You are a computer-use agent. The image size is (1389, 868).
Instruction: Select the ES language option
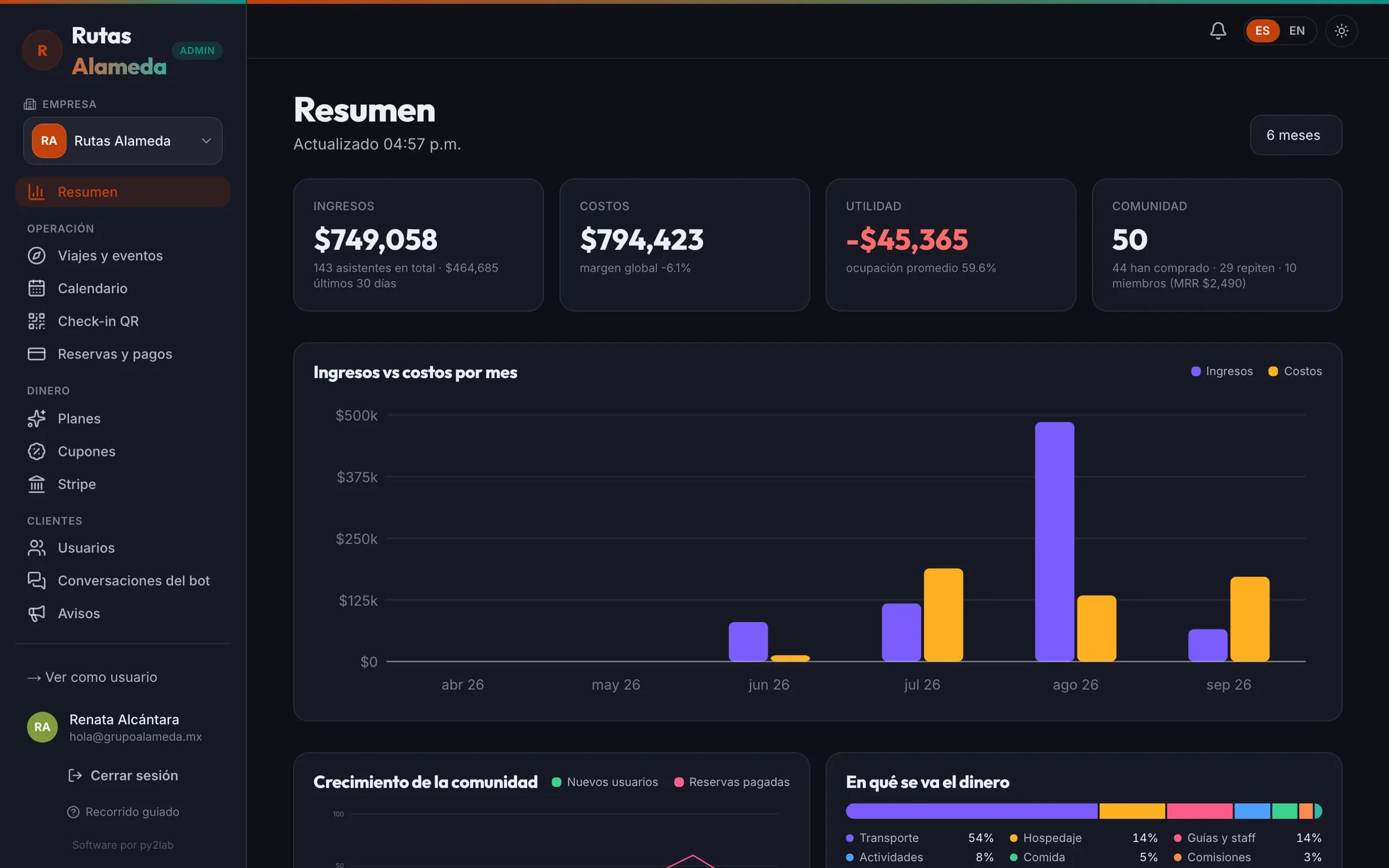(1262, 31)
